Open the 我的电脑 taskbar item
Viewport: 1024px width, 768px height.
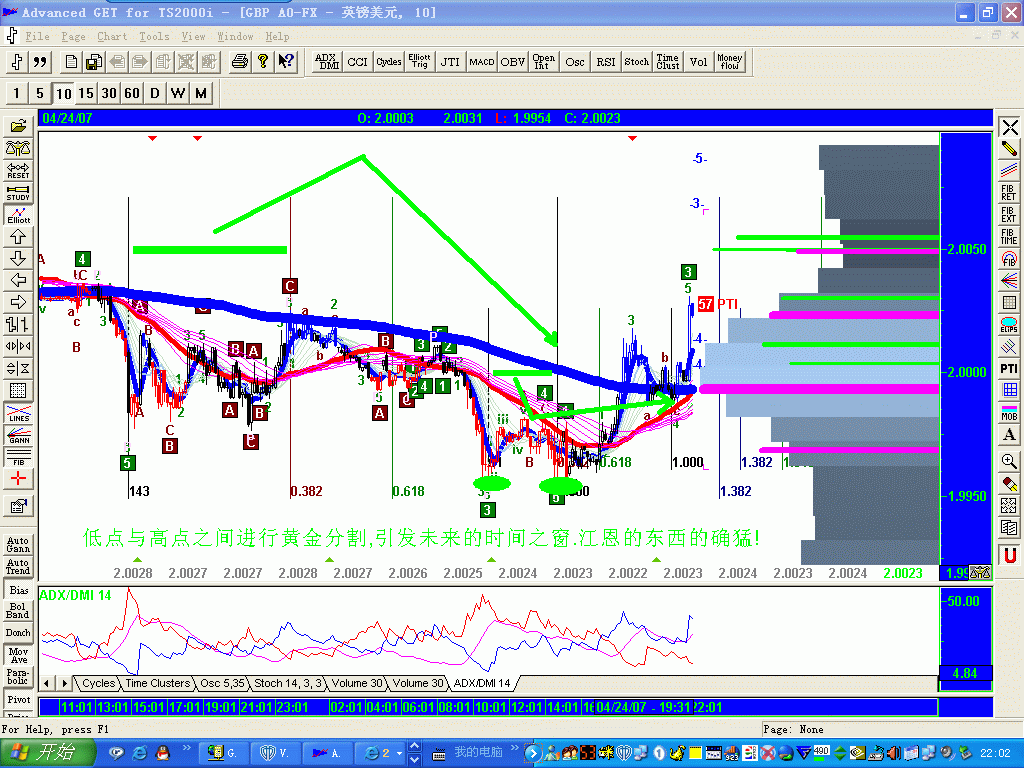tap(470, 753)
